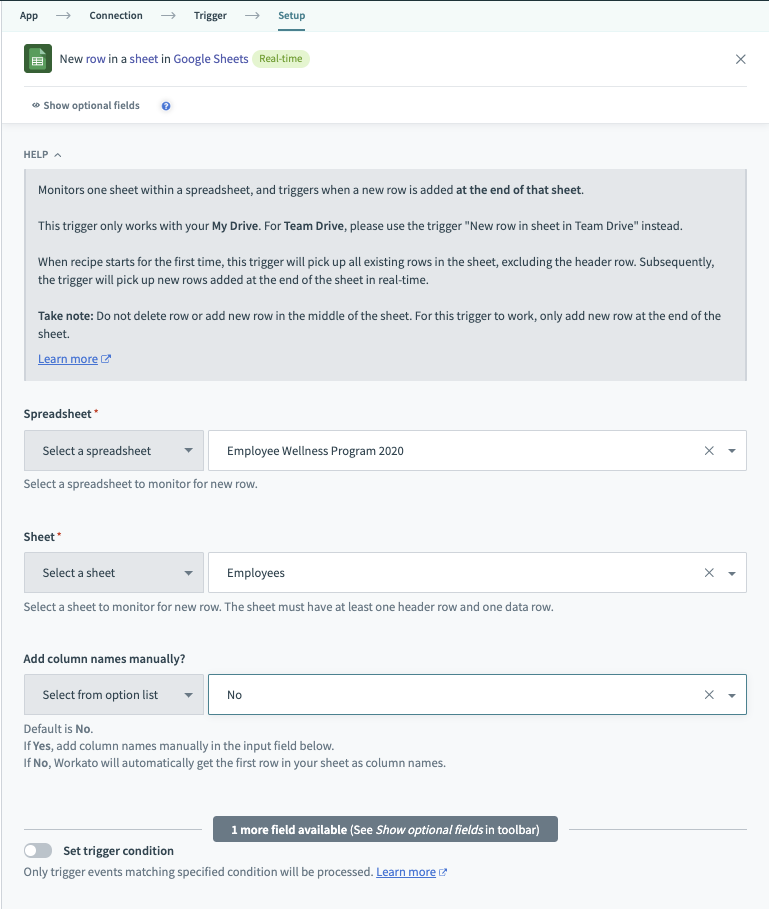Expand spreadsheet name dropdown arrow
Screen dimensions: 769x909
(732, 451)
